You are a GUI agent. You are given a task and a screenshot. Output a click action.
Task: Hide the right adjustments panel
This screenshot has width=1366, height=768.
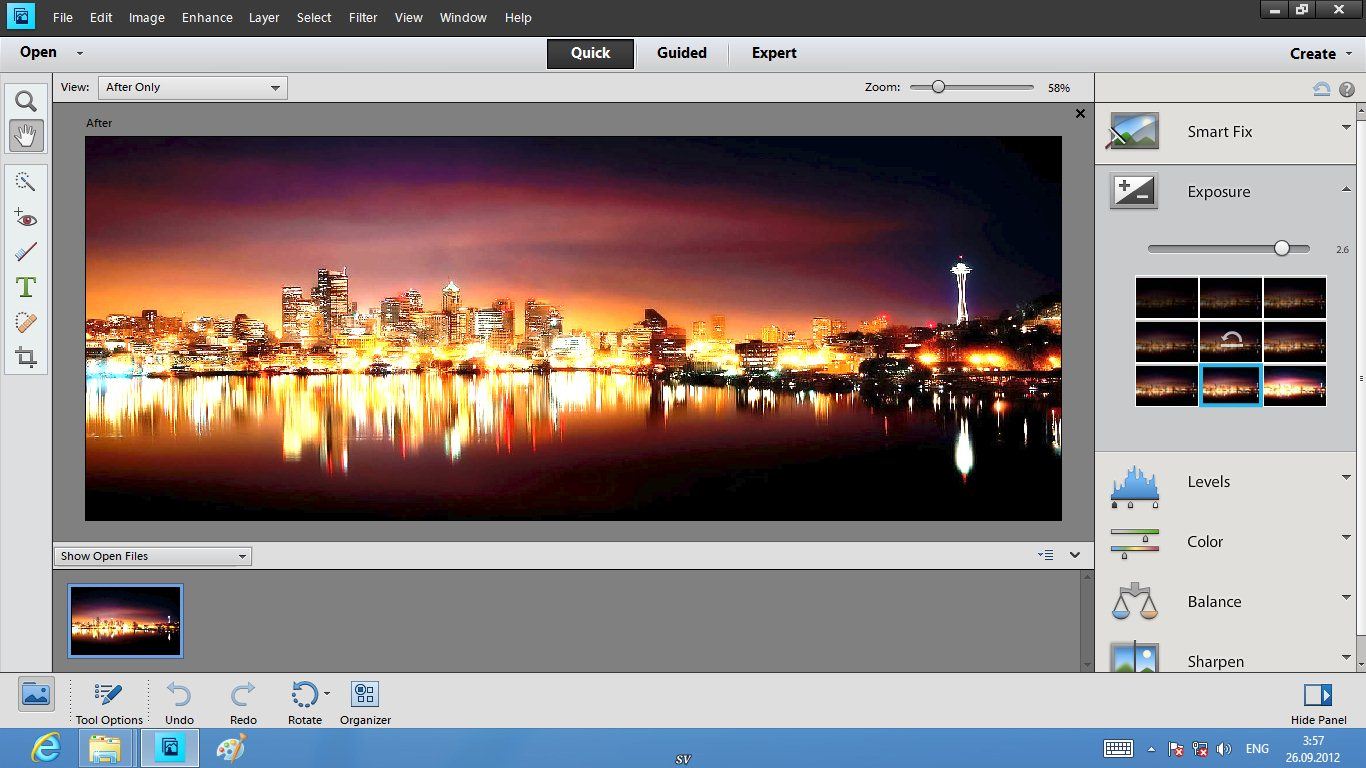pos(1318,702)
